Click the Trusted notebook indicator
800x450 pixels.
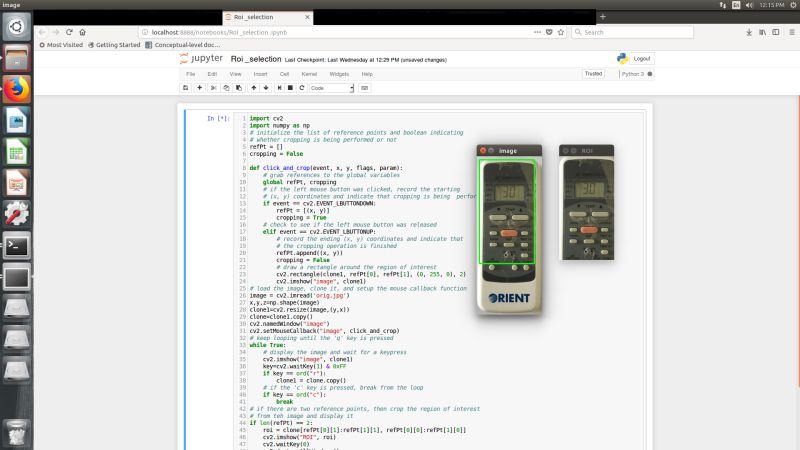point(593,73)
